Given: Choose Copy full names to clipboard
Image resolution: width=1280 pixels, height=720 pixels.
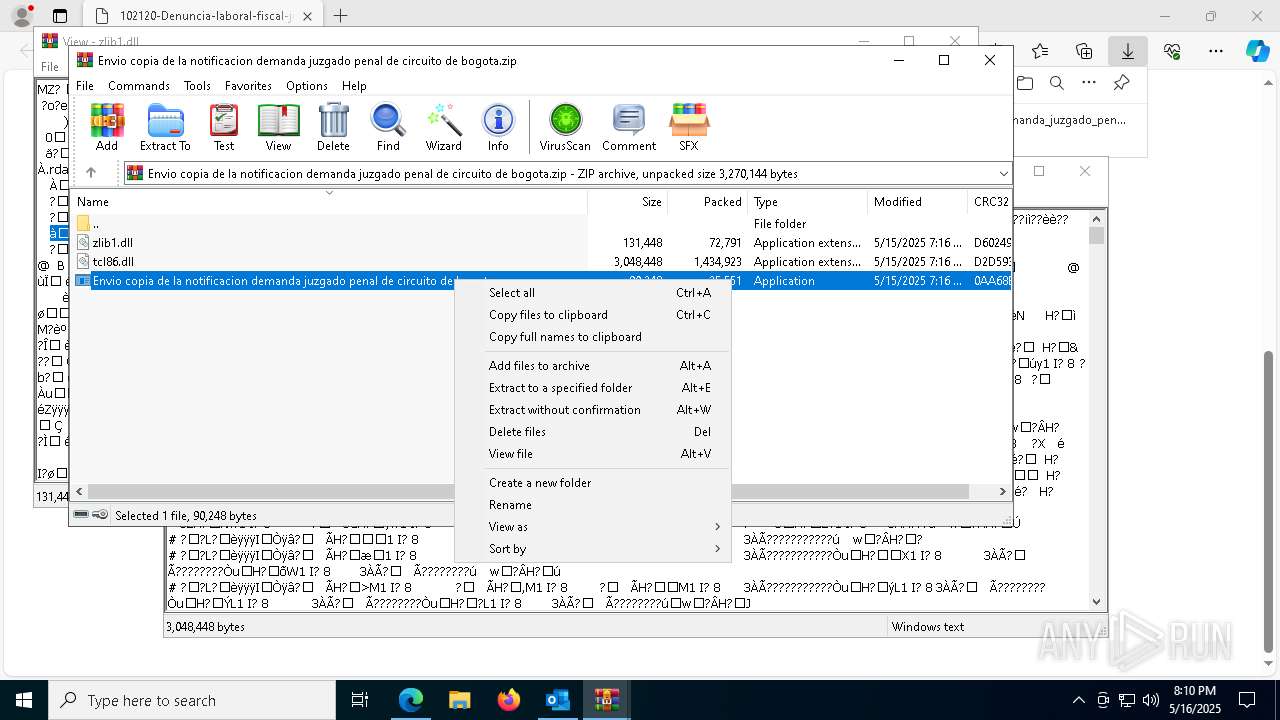Looking at the screenshot, I should [593, 337].
